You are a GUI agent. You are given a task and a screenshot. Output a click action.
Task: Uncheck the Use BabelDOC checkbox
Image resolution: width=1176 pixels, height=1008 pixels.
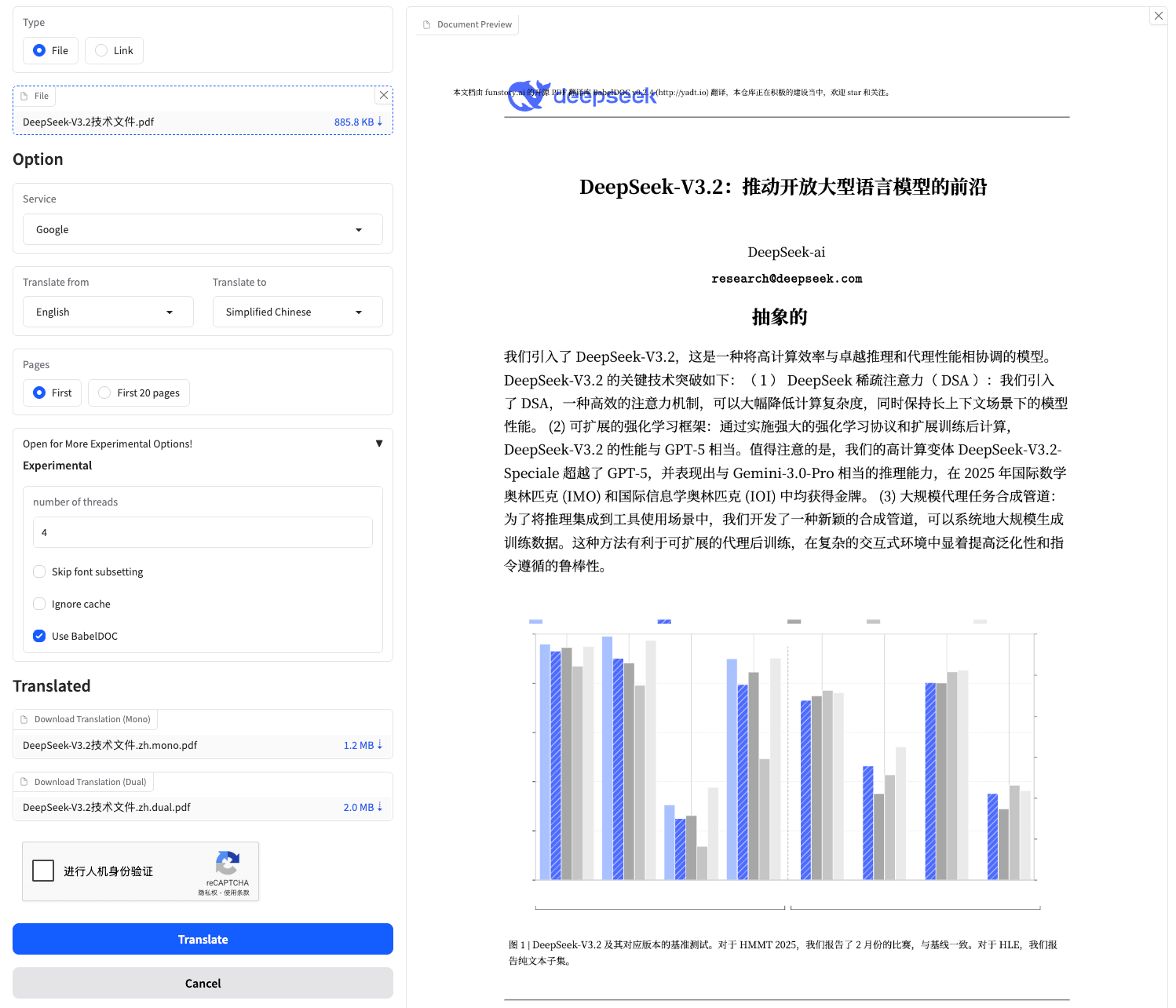tap(39, 636)
